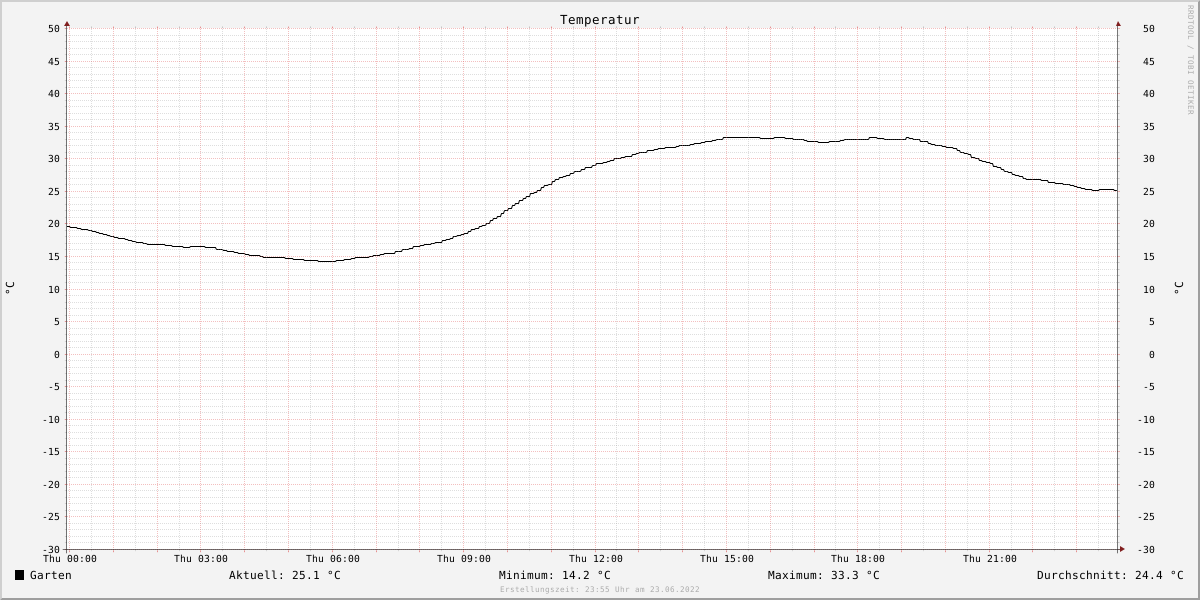Click the 'Thu 18:00' time axis label
Screen dimensions: 1200x600
click(858, 559)
